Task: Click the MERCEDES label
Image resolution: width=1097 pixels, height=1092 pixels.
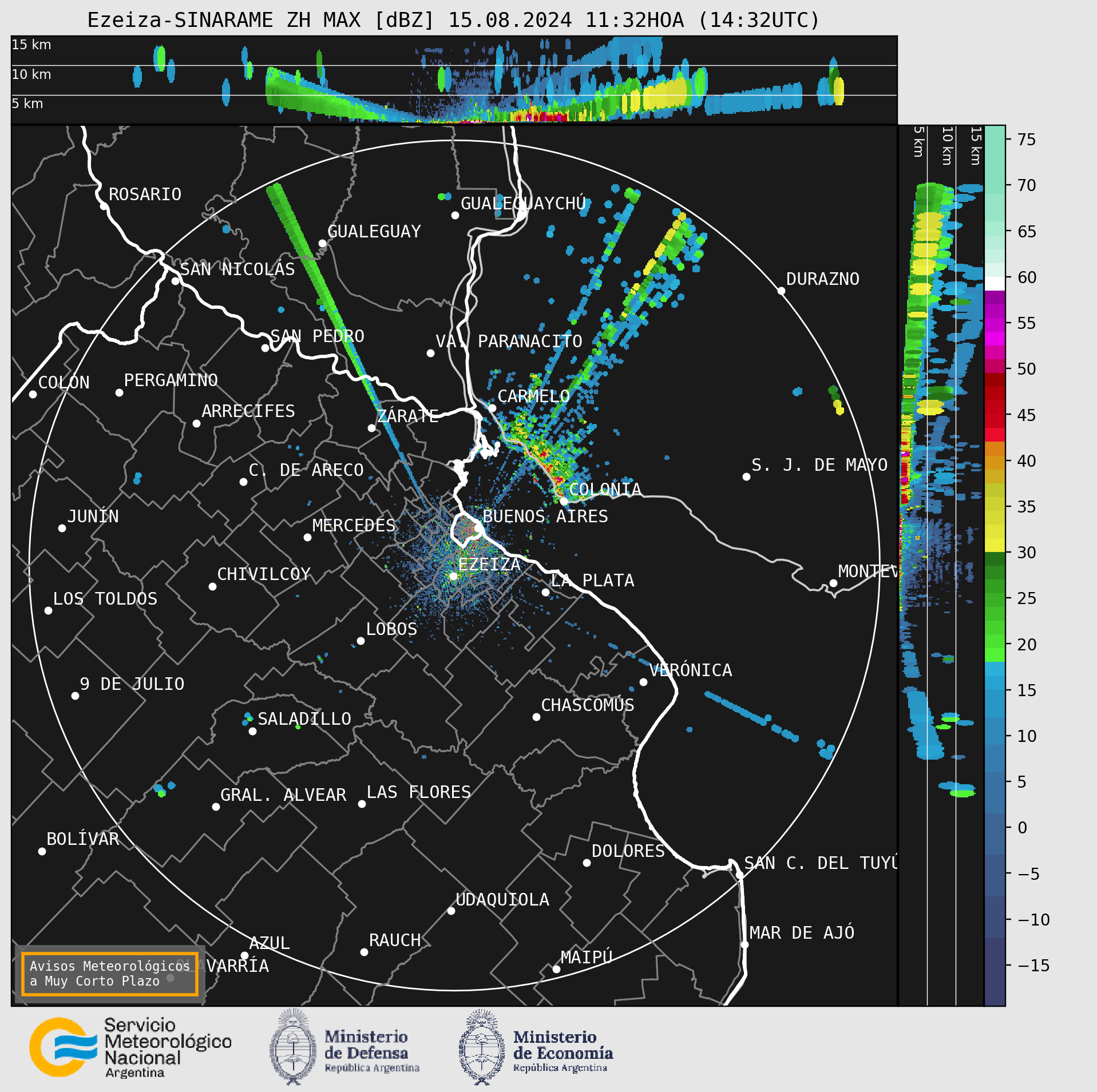Action: click(354, 526)
